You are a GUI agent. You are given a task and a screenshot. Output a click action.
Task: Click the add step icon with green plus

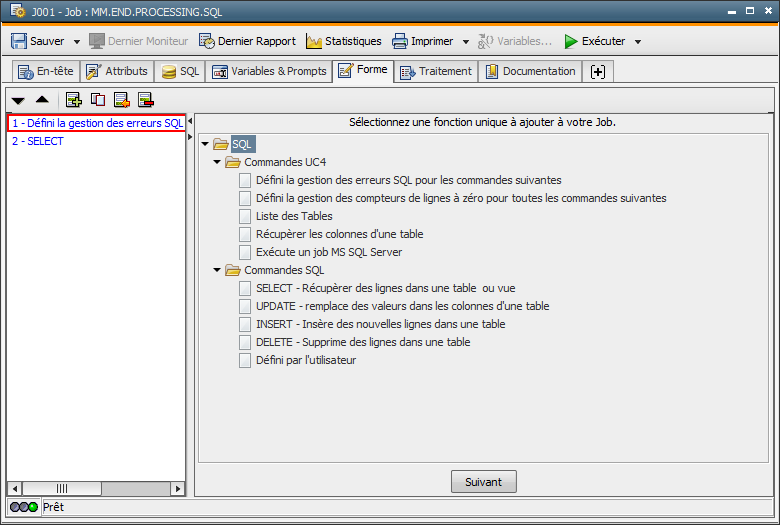pos(73,99)
